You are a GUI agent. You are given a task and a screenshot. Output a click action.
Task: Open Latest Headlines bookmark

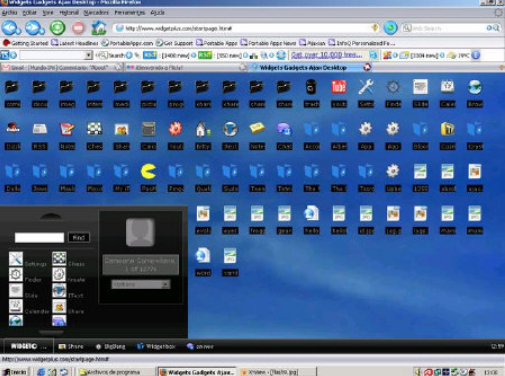tap(75, 43)
